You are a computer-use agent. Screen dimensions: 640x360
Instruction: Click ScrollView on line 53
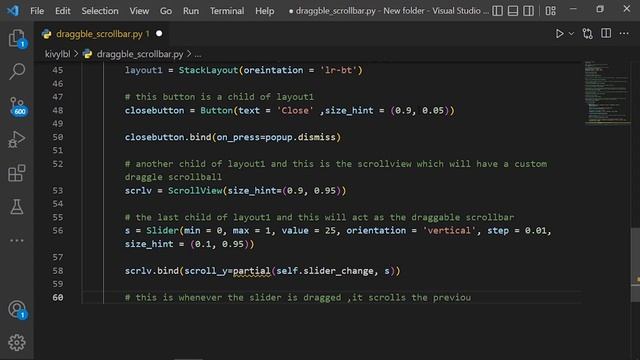tap(195, 191)
